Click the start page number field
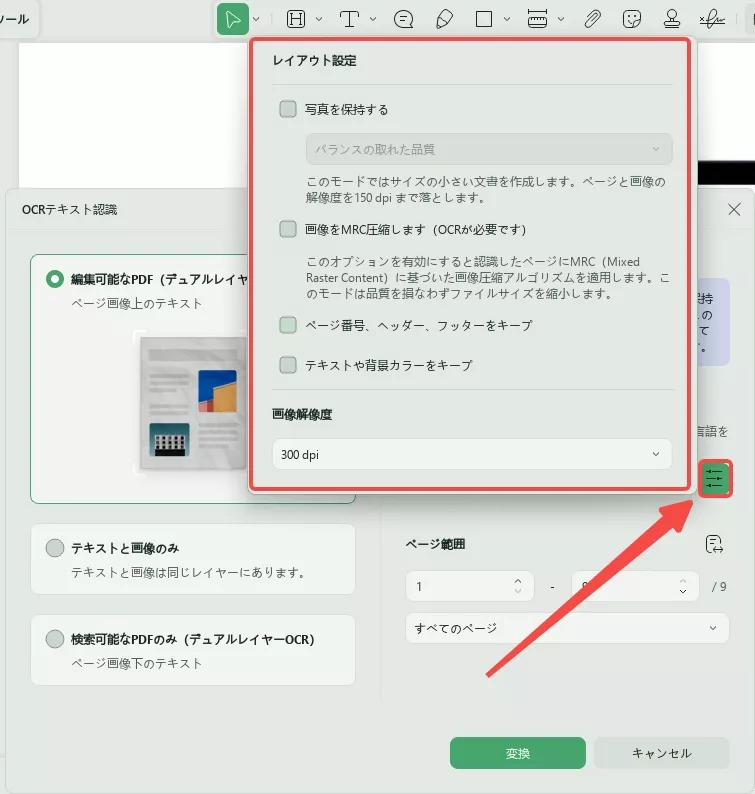755x794 pixels. tap(469, 586)
